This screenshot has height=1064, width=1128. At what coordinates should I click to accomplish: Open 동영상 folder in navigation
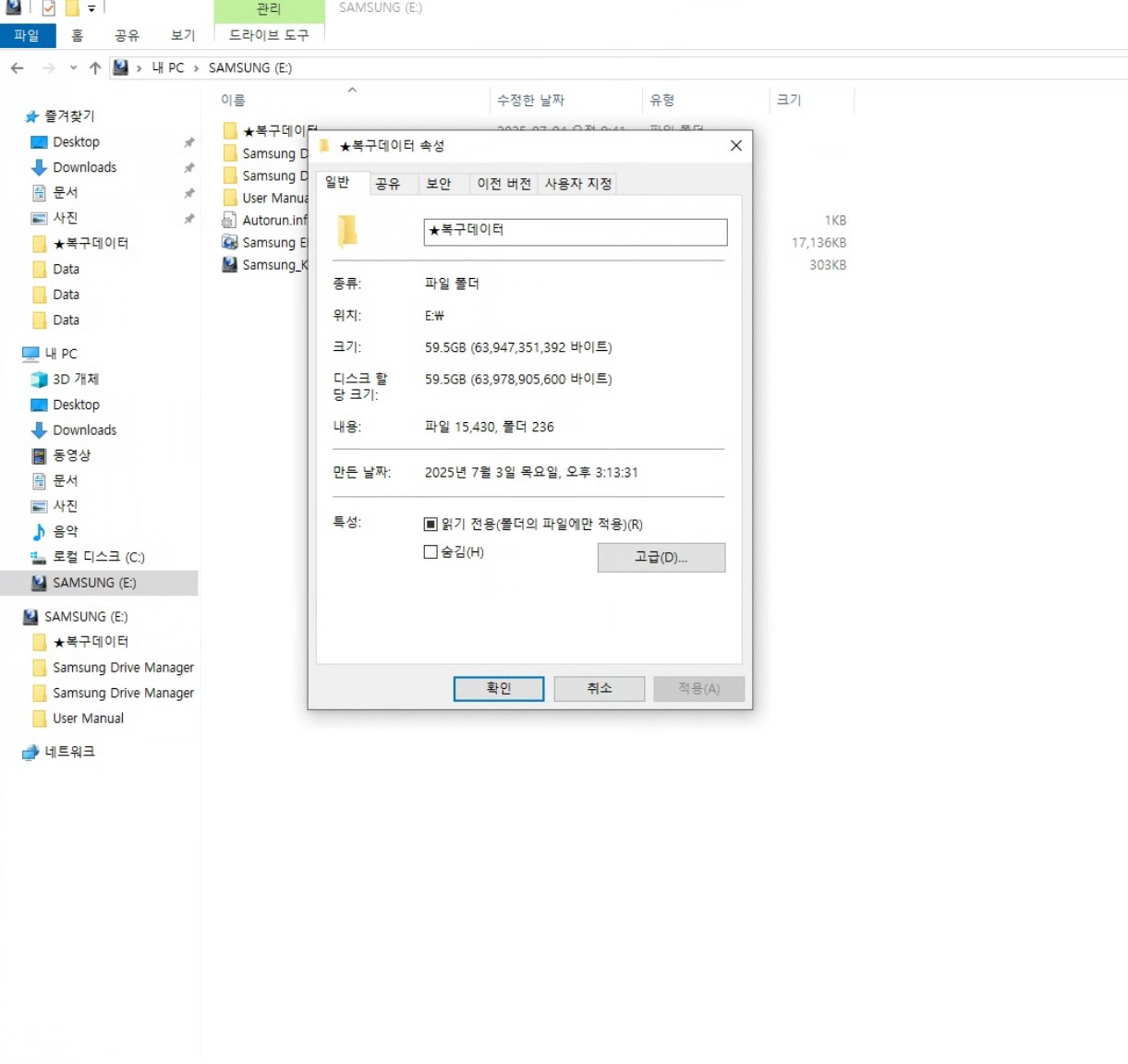click(72, 455)
